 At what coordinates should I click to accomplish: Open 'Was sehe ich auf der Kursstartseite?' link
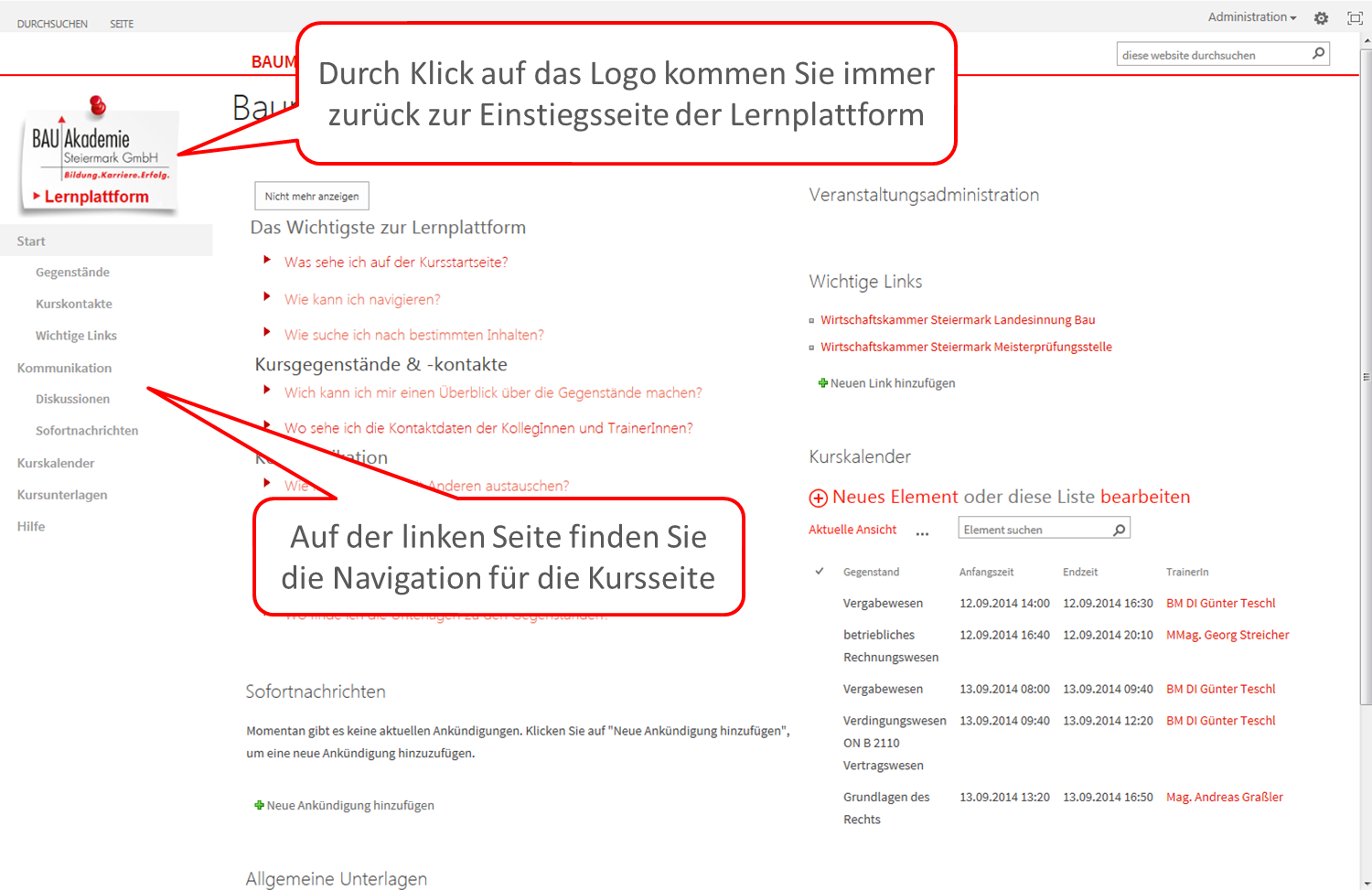(x=396, y=263)
